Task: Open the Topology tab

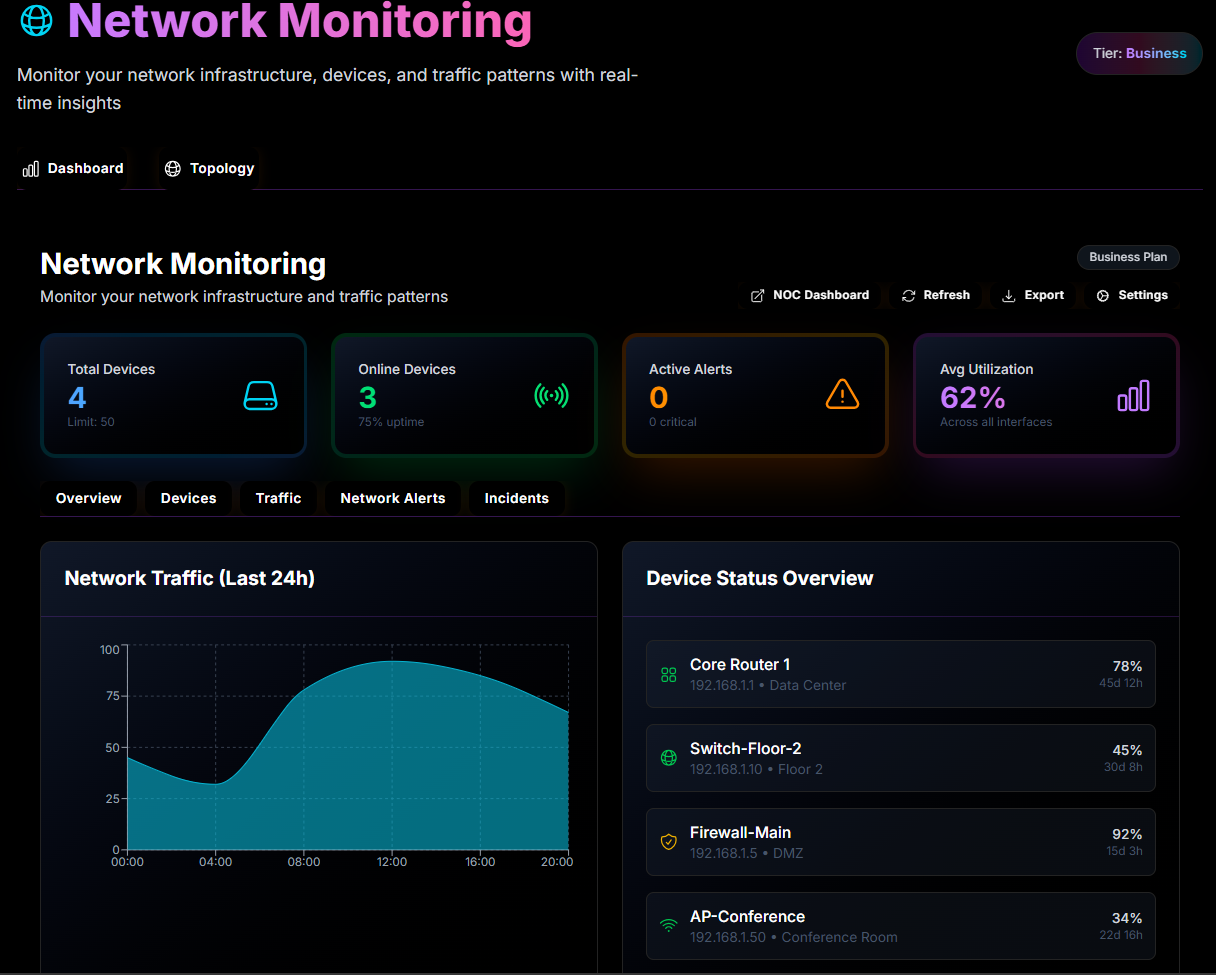Action: click(209, 169)
